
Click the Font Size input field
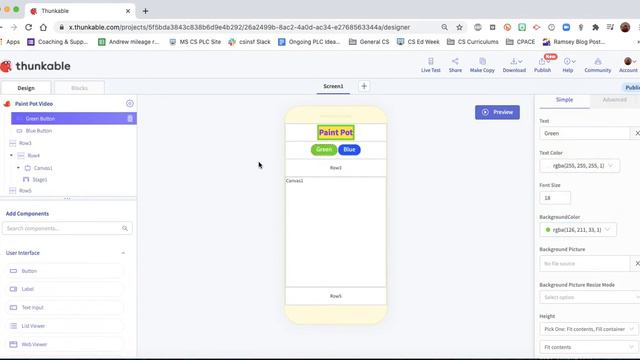[x=555, y=198]
